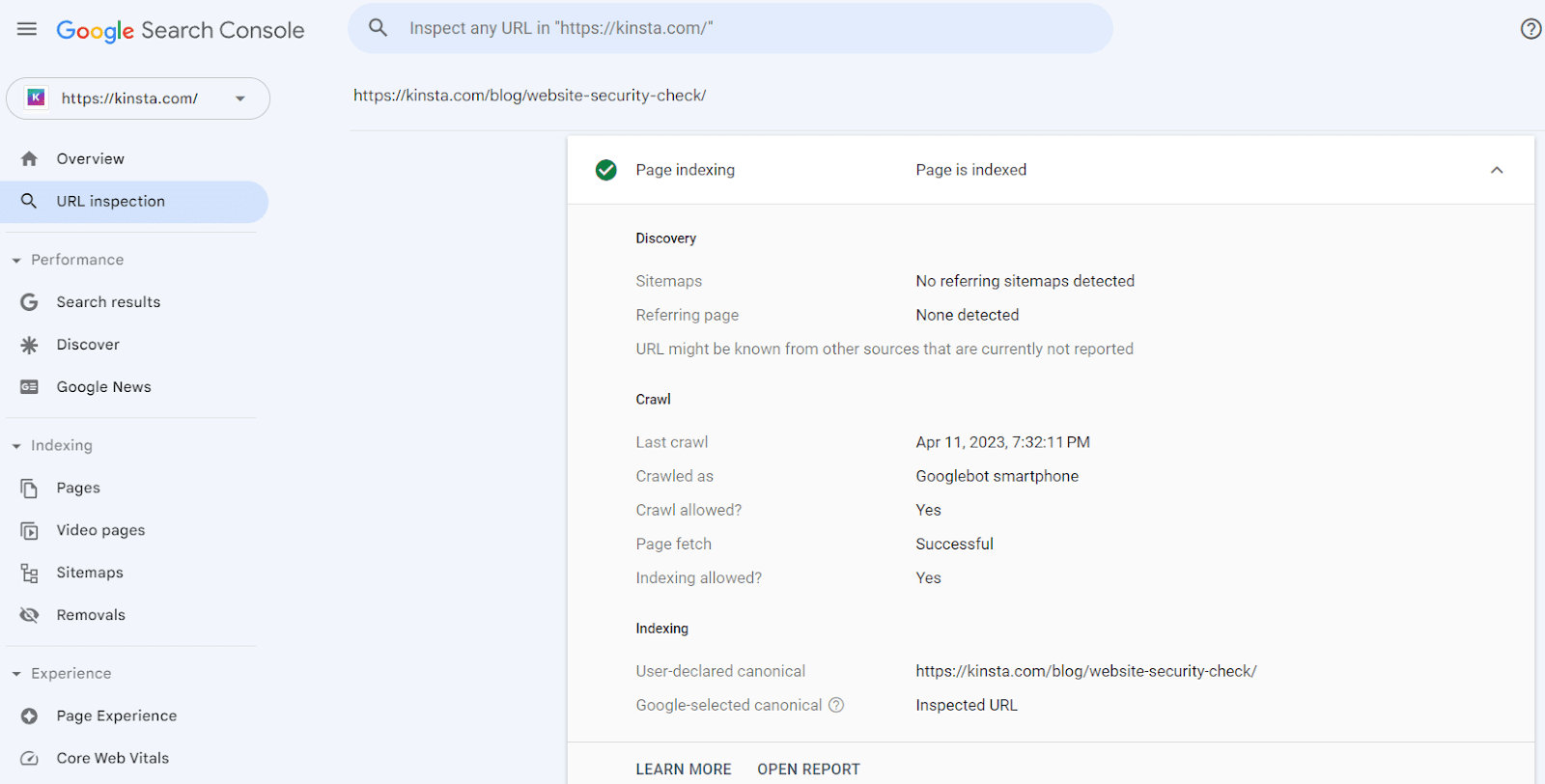This screenshot has width=1545, height=784.
Task: Collapse the Indexing sidebar group
Action: [x=16, y=446]
